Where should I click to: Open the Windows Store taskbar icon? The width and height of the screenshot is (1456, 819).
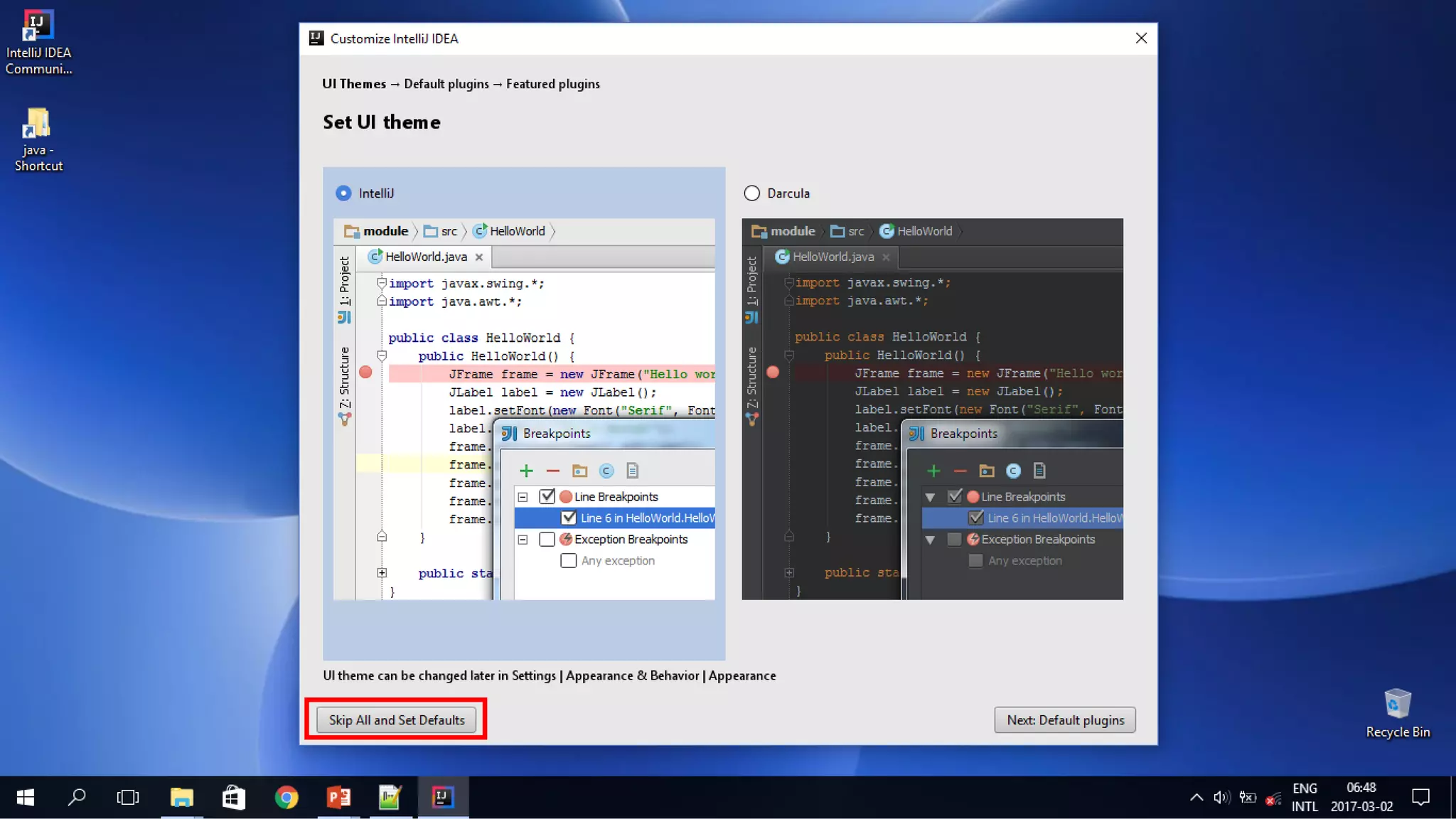pos(233,797)
